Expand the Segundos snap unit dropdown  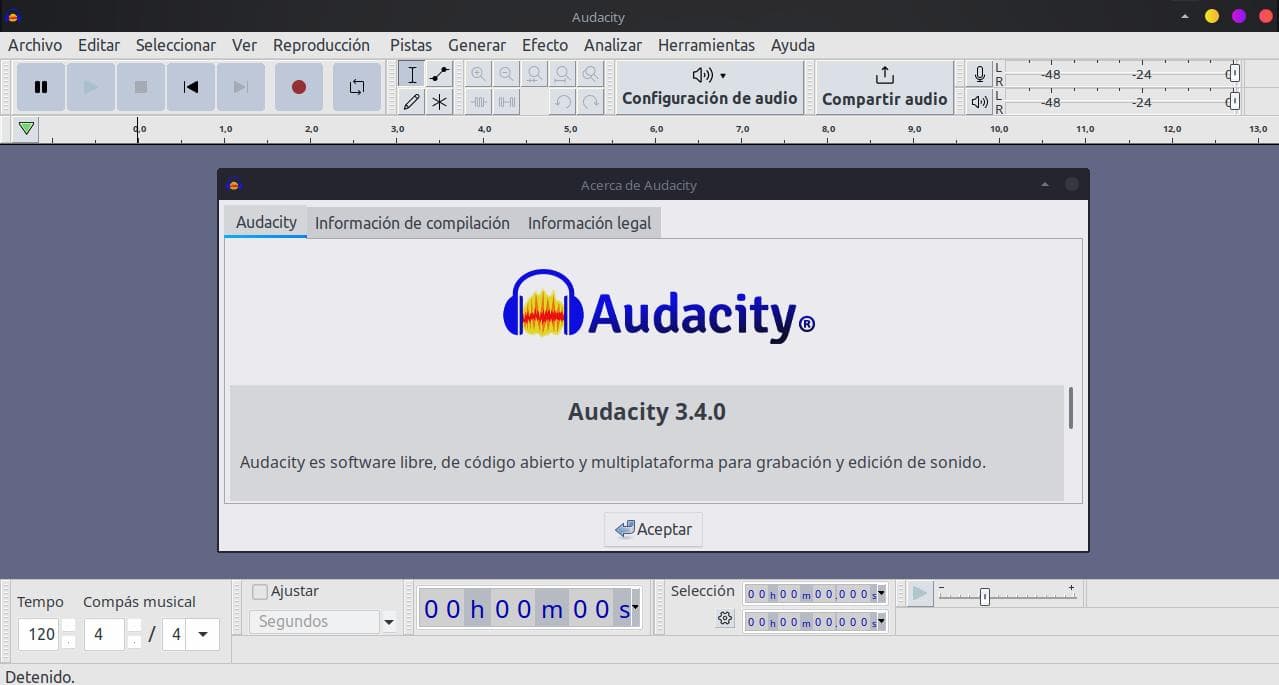389,622
